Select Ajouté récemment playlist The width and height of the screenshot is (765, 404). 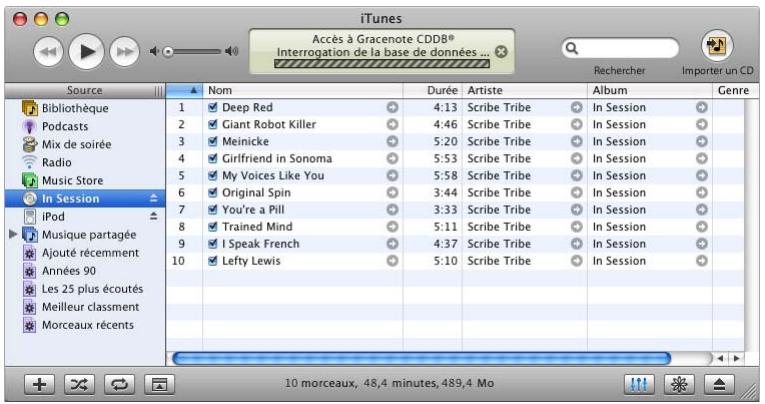pyautogui.click(x=85, y=252)
